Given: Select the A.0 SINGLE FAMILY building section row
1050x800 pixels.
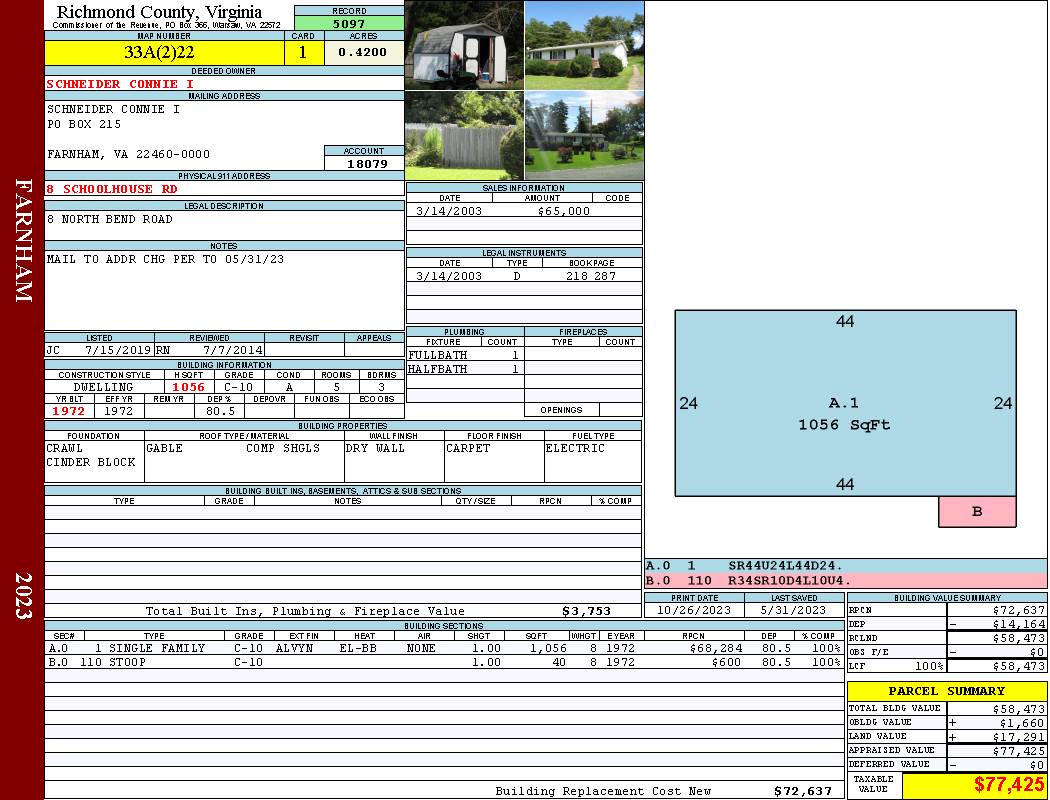Looking at the screenshot, I should pos(440,648).
